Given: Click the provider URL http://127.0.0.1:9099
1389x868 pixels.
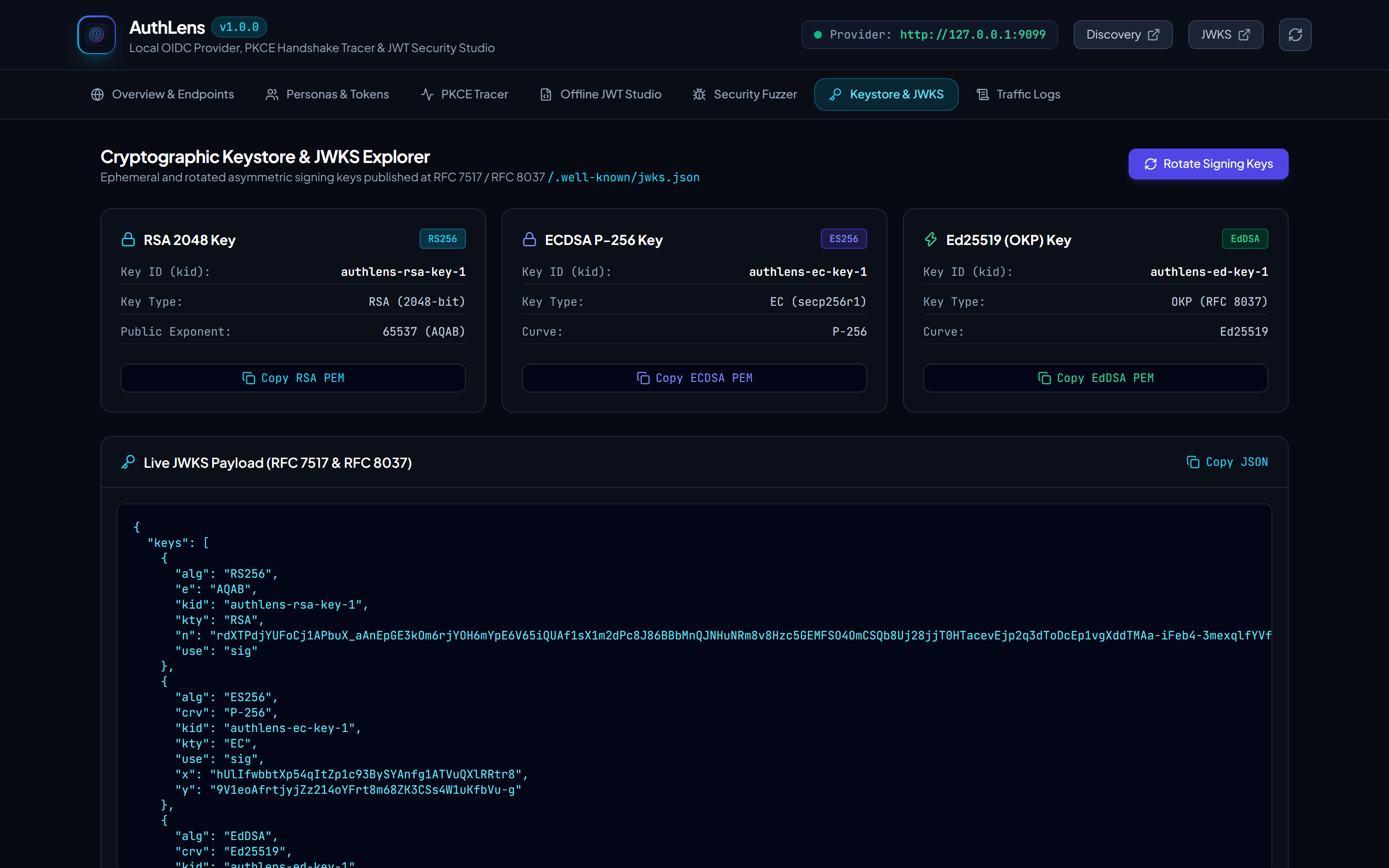Looking at the screenshot, I should 973,34.
